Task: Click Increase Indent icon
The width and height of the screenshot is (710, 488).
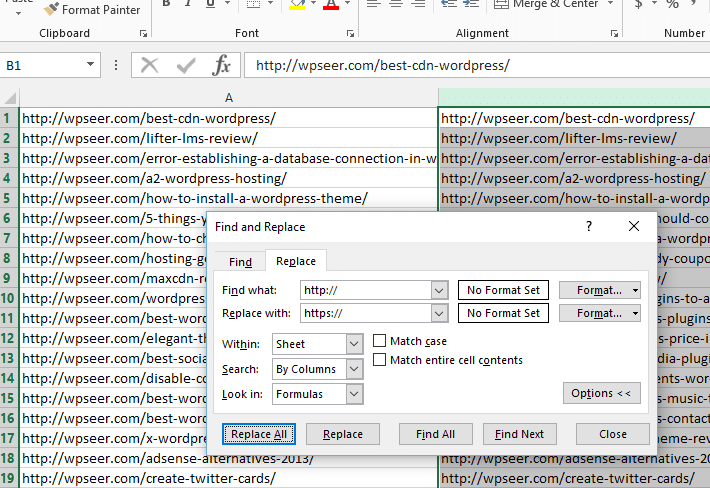Action: click(471, 5)
